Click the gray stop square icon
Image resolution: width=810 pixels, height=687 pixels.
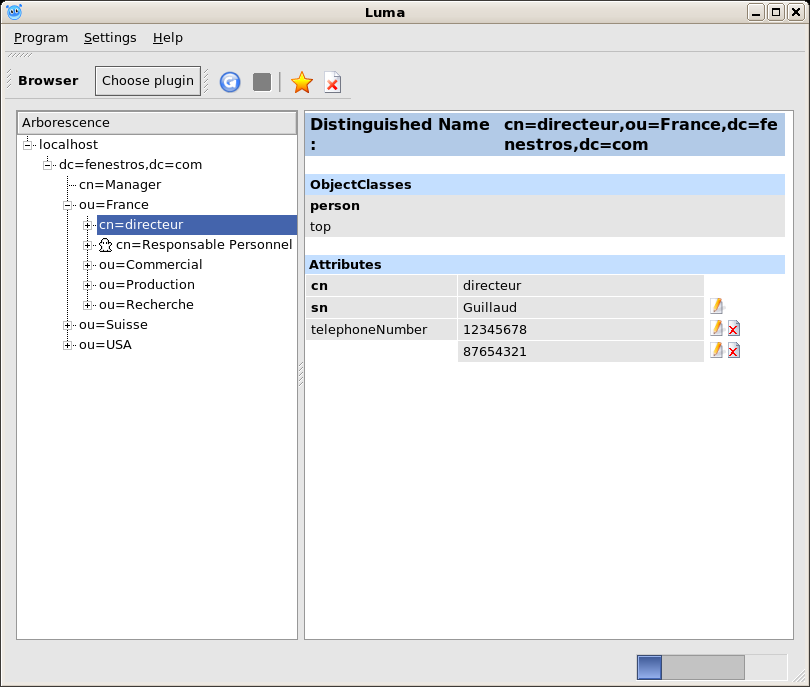click(x=262, y=82)
